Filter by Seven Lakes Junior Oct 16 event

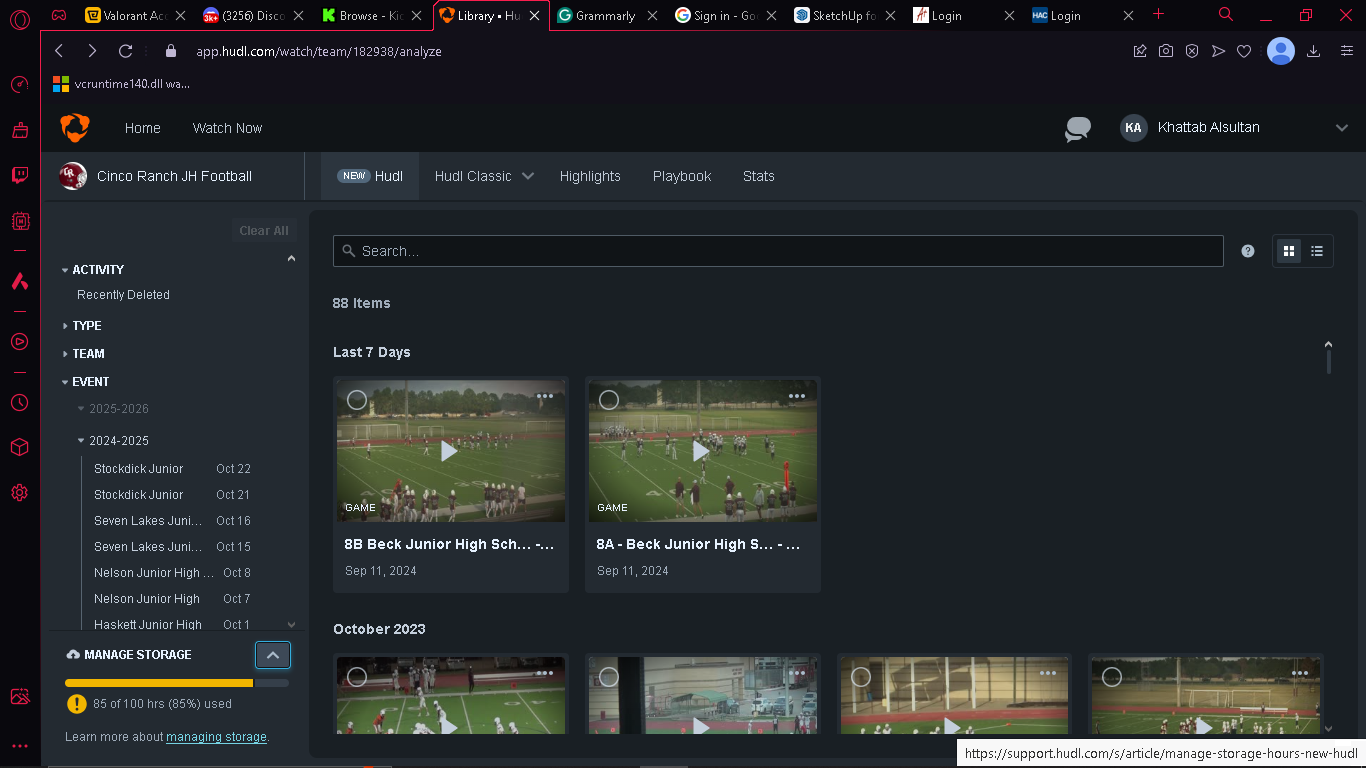(x=172, y=521)
